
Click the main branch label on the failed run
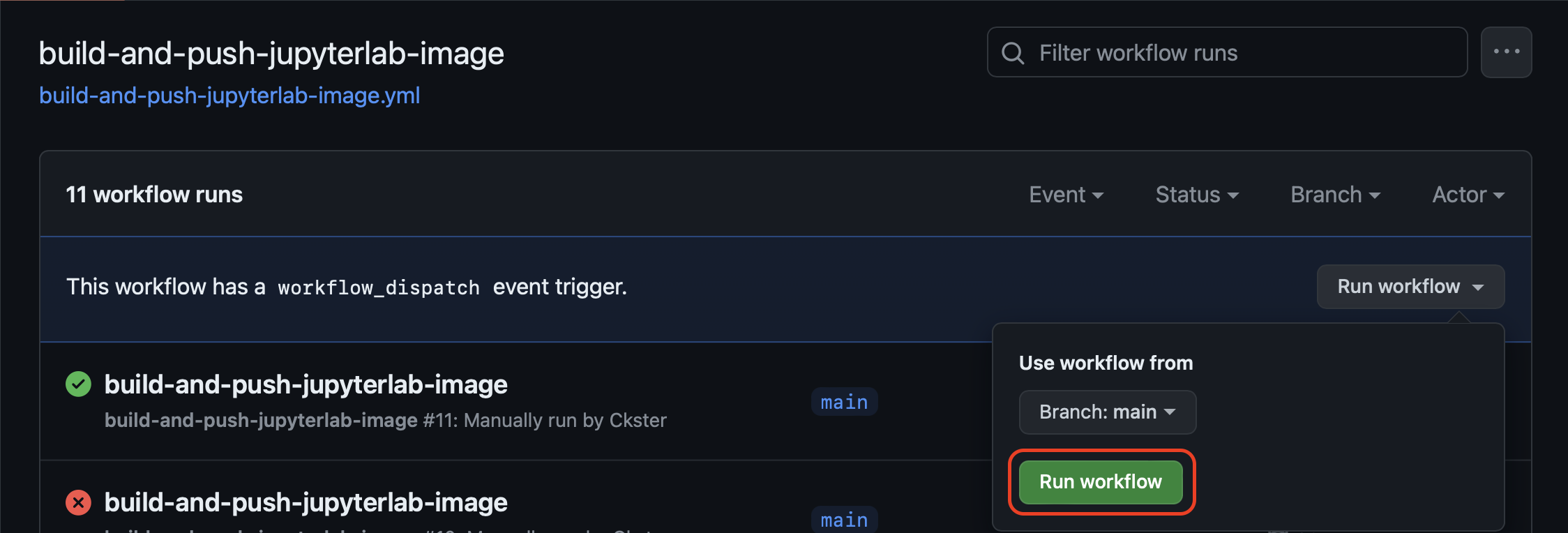(x=843, y=519)
